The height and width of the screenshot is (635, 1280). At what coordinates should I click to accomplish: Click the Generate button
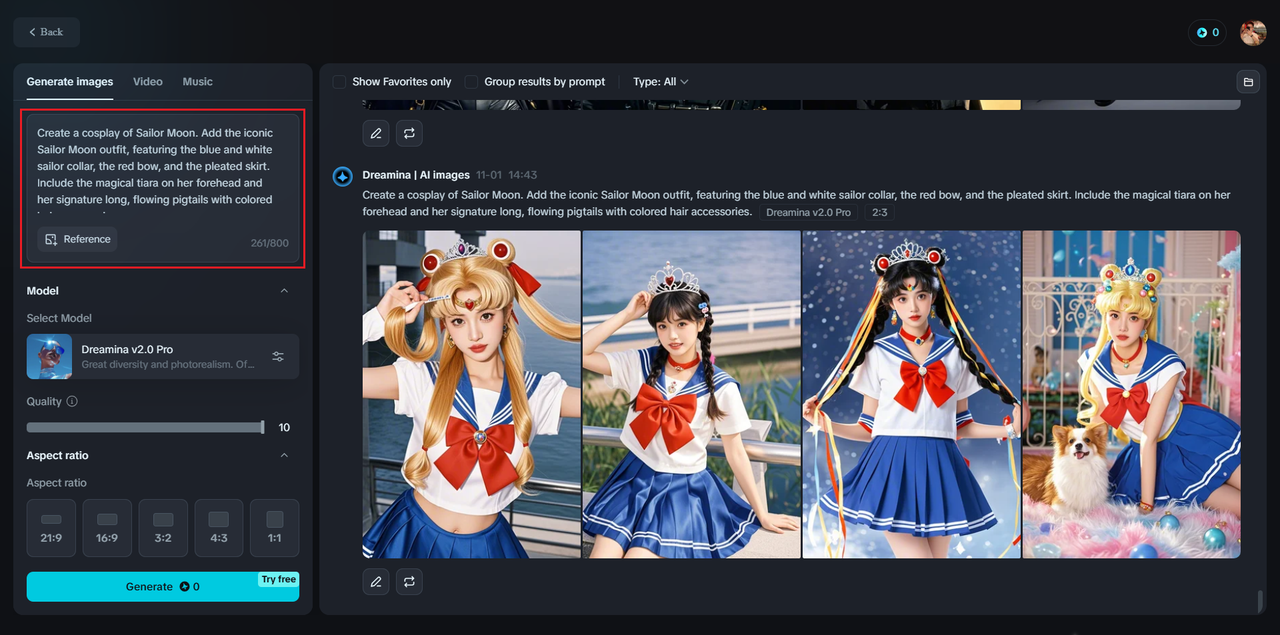(163, 587)
